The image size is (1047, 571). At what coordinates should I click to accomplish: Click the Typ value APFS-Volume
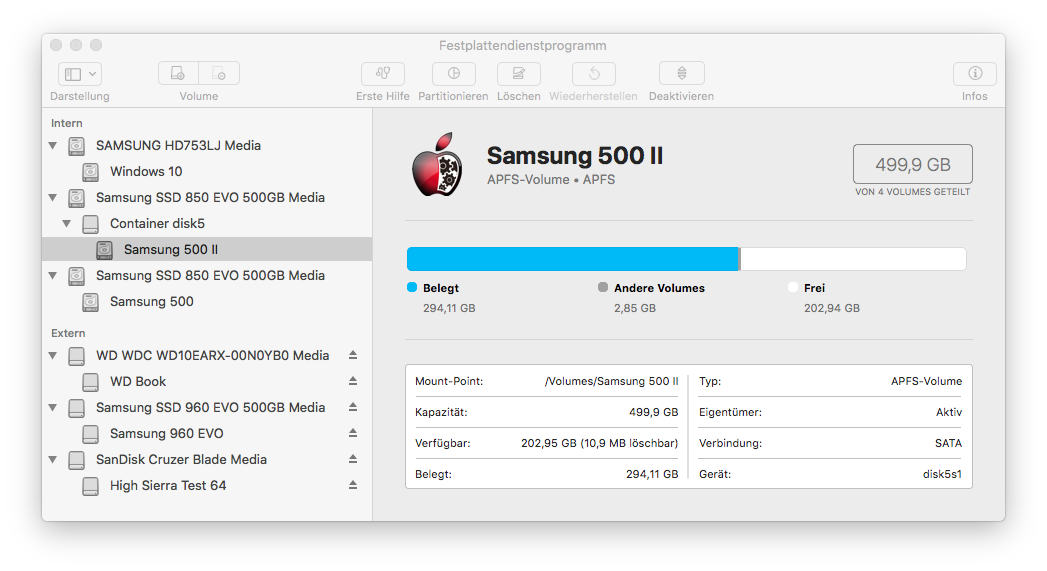[x=926, y=381]
